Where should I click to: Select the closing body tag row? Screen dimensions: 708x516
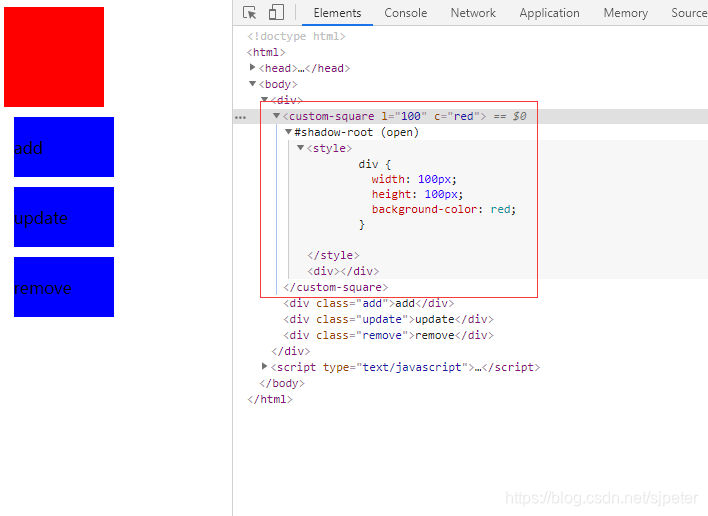282,383
